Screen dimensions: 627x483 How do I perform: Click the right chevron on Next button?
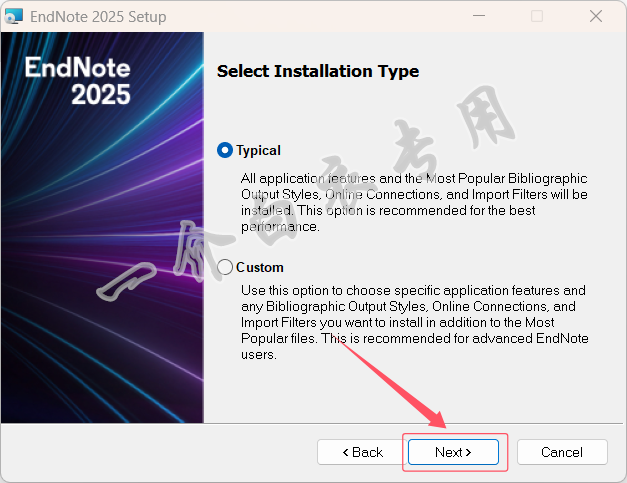point(468,453)
